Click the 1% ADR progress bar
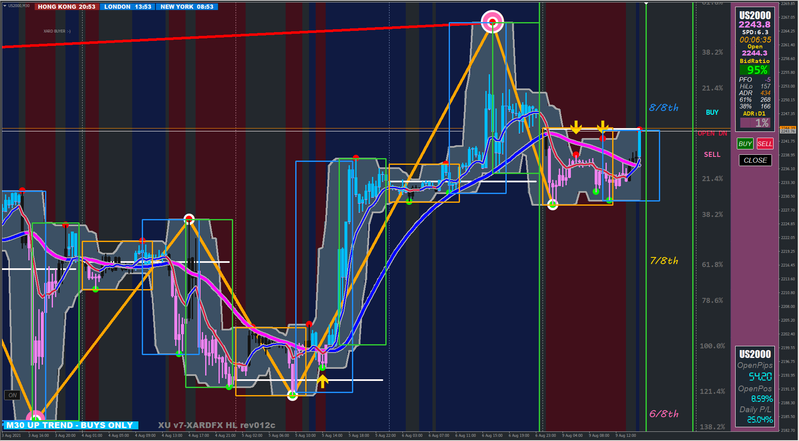Image resolution: width=799 pixels, height=441 pixels. 755,123
